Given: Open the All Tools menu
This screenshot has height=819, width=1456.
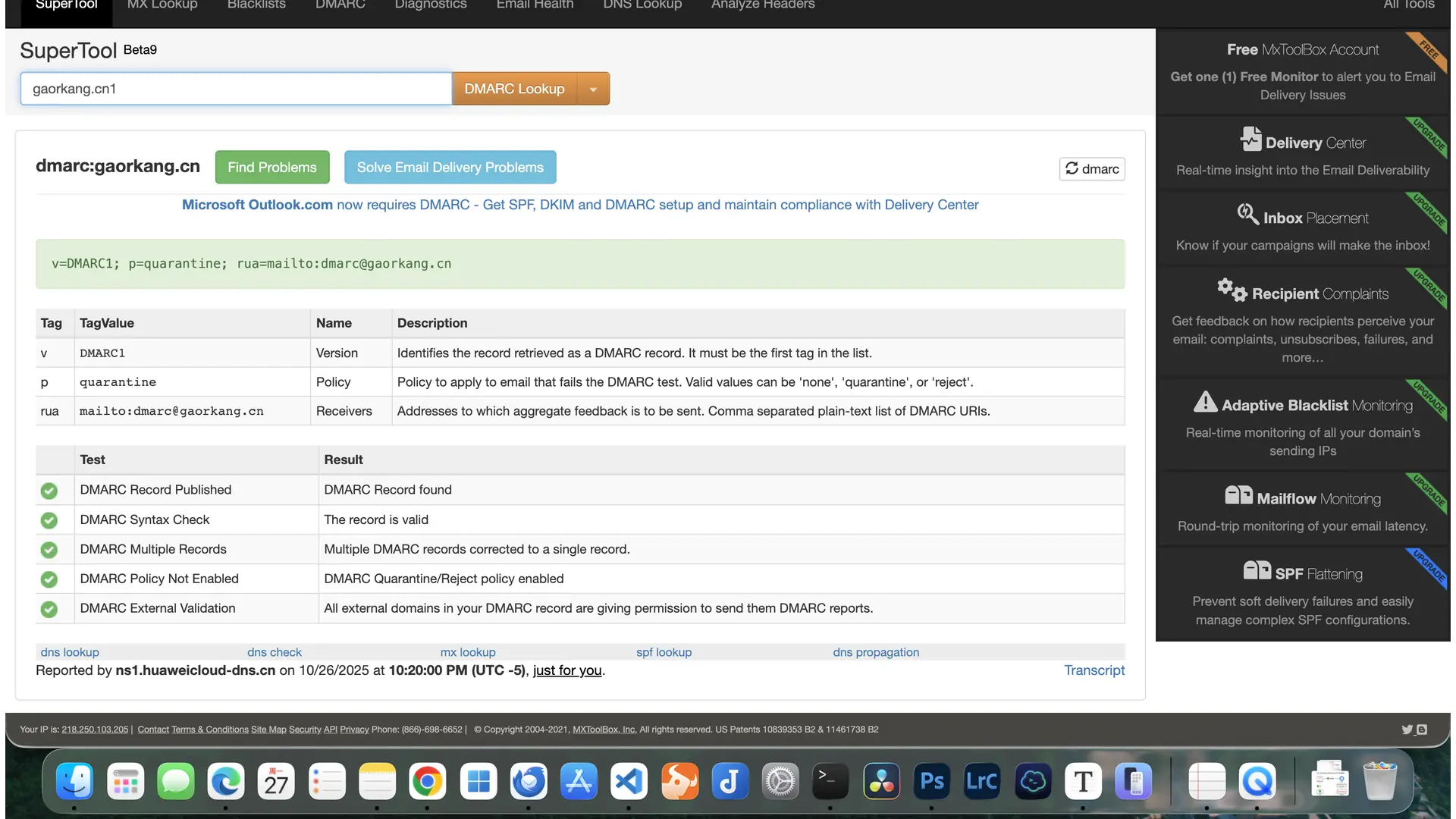Looking at the screenshot, I should pos(1408,5).
